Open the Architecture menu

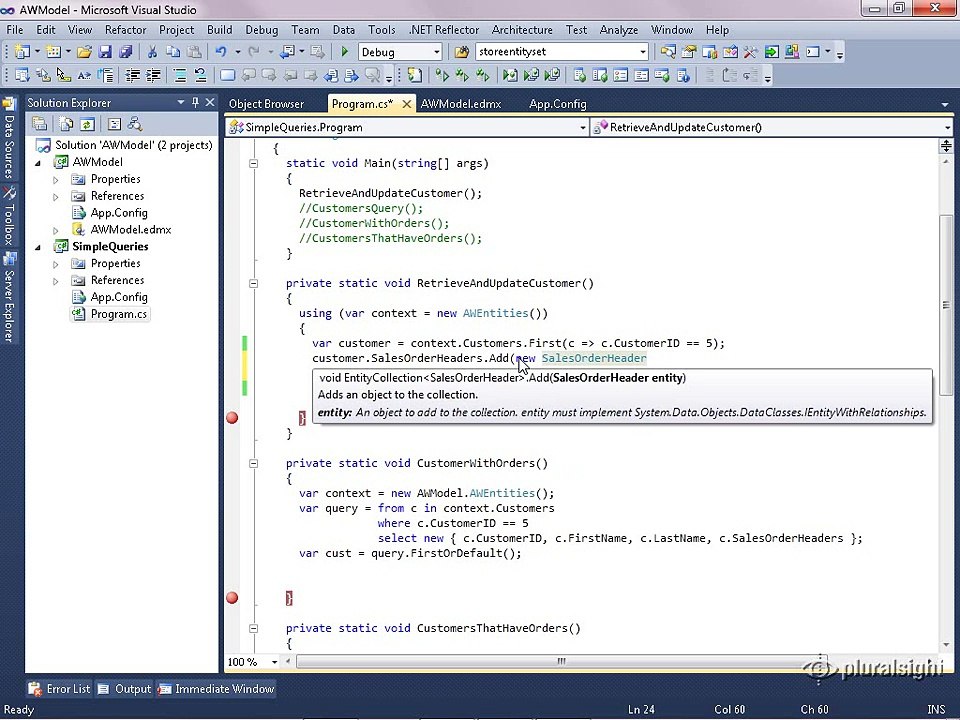(x=522, y=29)
